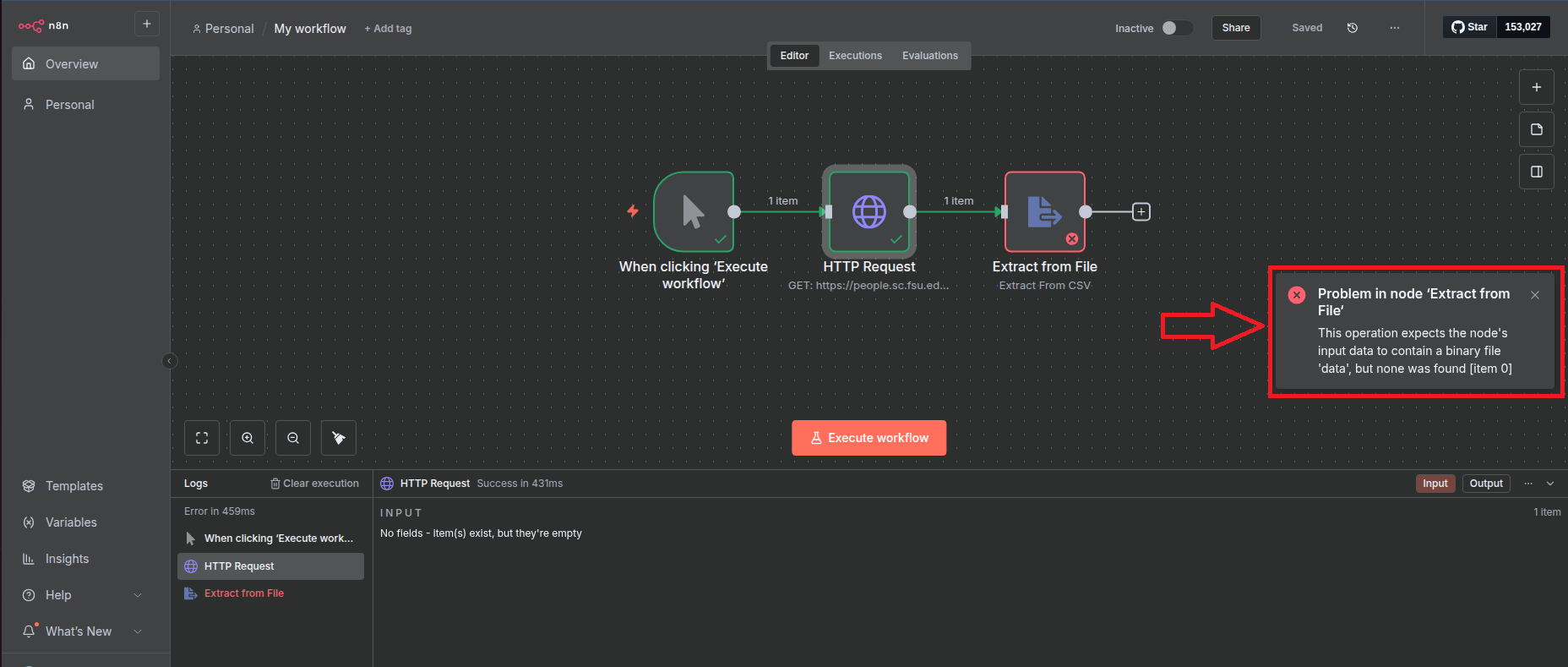Viewport: 1568px width, 667px height.
Task: Switch to the Executions tab
Action: coord(855,56)
